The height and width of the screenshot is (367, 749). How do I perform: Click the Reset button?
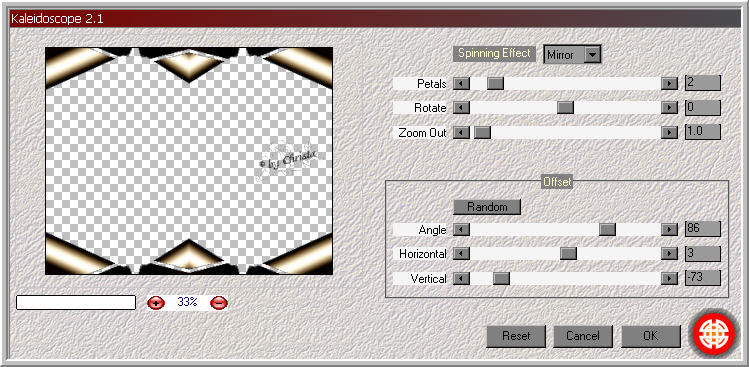pyautogui.click(x=516, y=336)
